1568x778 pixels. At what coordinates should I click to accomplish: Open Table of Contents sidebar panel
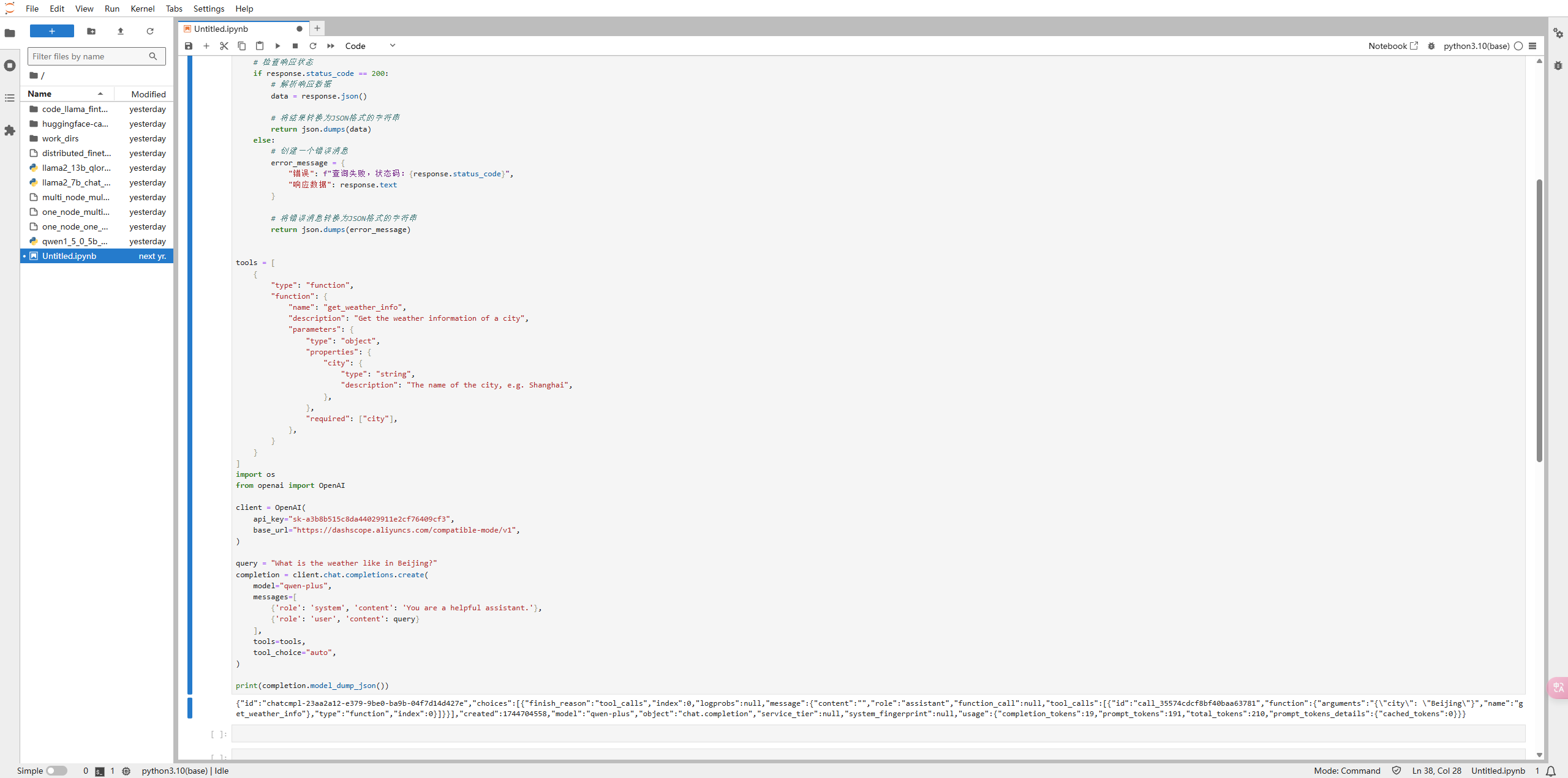click(x=10, y=98)
